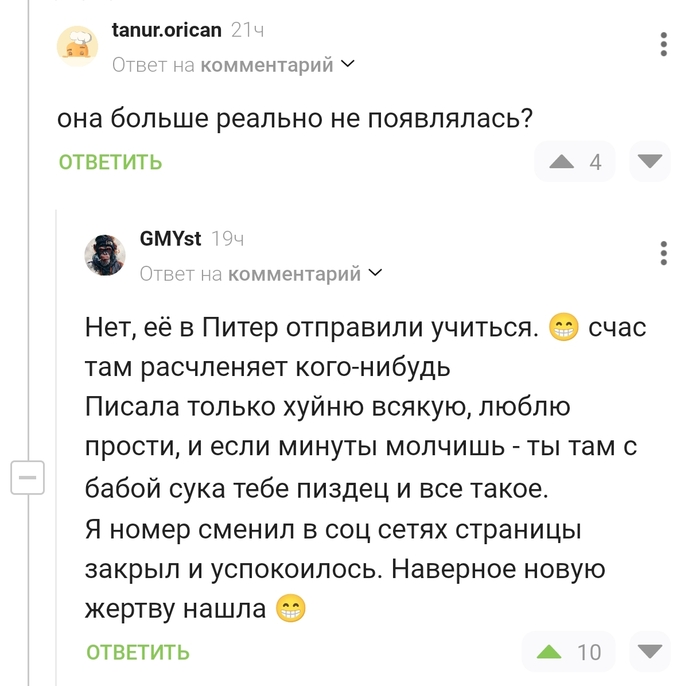Click the GMYst monkey avatar
The height and width of the screenshot is (686, 700).
pyautogui.click(x=105, y=255)
